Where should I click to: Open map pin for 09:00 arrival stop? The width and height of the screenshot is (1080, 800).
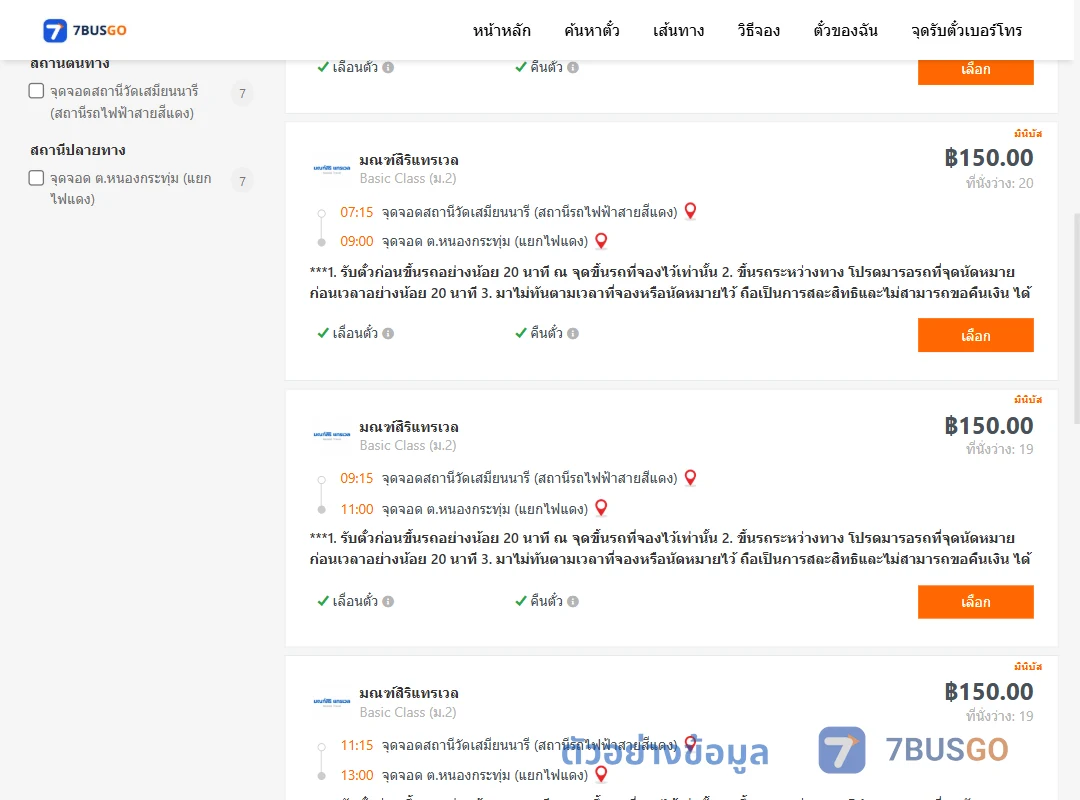click(x=601, y=240)
